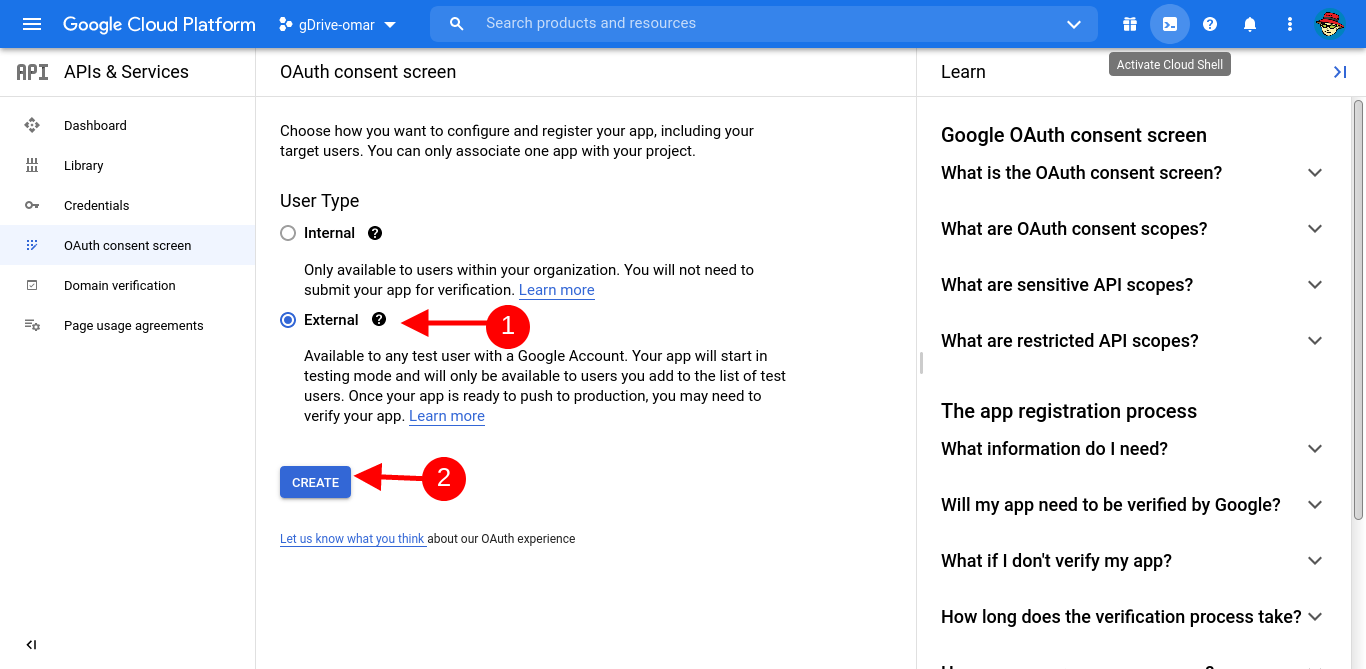Screen dimensions: 1366x669
Task: Open the account avatar in top right
Action: click(1331, 23)
